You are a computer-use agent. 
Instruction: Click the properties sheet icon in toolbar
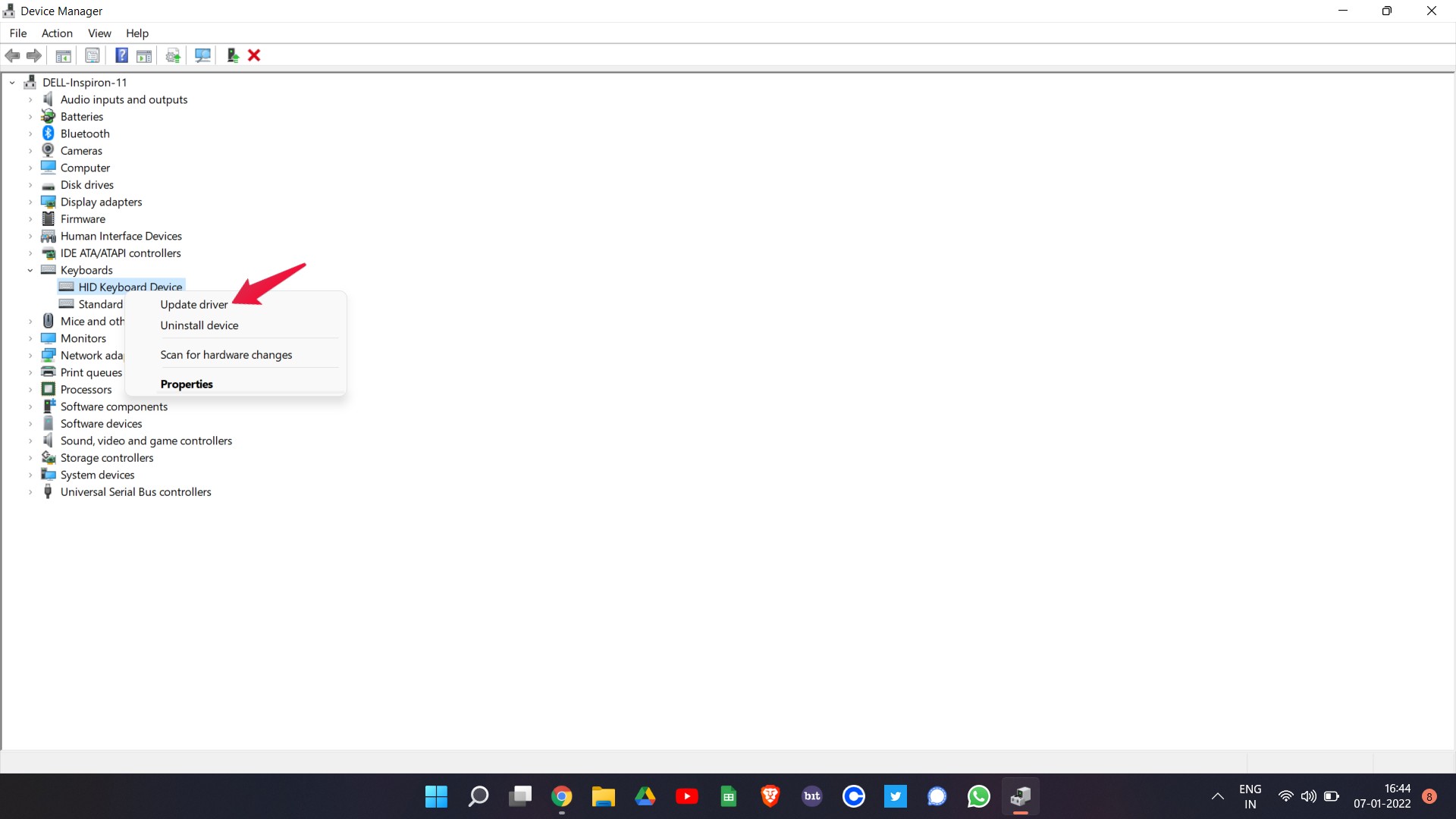91,55
